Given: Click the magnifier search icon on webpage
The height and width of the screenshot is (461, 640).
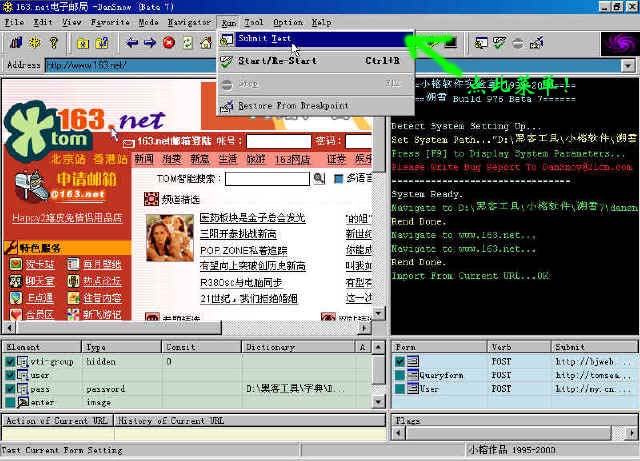Looking at the screenshot, I should [319, 178].
